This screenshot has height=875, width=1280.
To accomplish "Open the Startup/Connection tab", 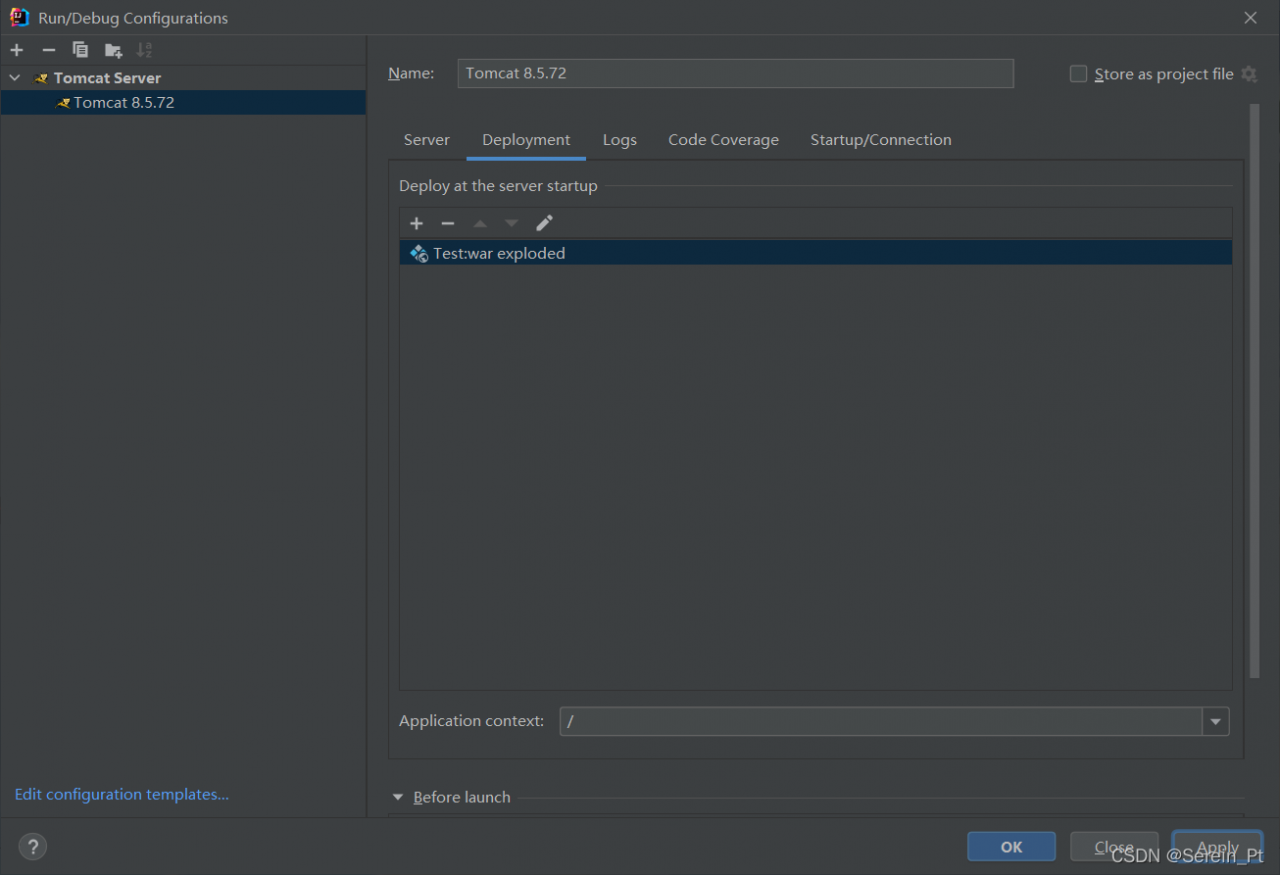I will coord(880,140).
